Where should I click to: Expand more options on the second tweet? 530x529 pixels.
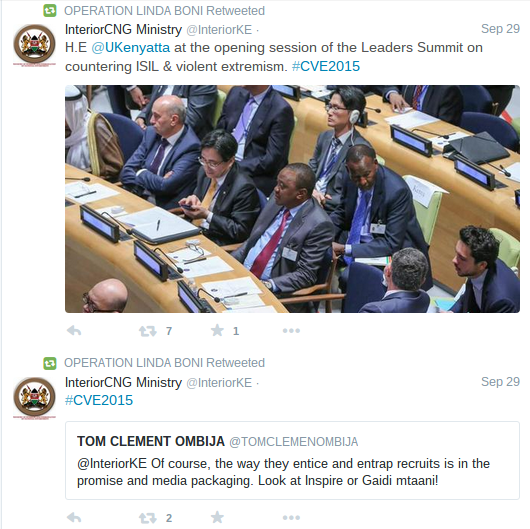291,518
